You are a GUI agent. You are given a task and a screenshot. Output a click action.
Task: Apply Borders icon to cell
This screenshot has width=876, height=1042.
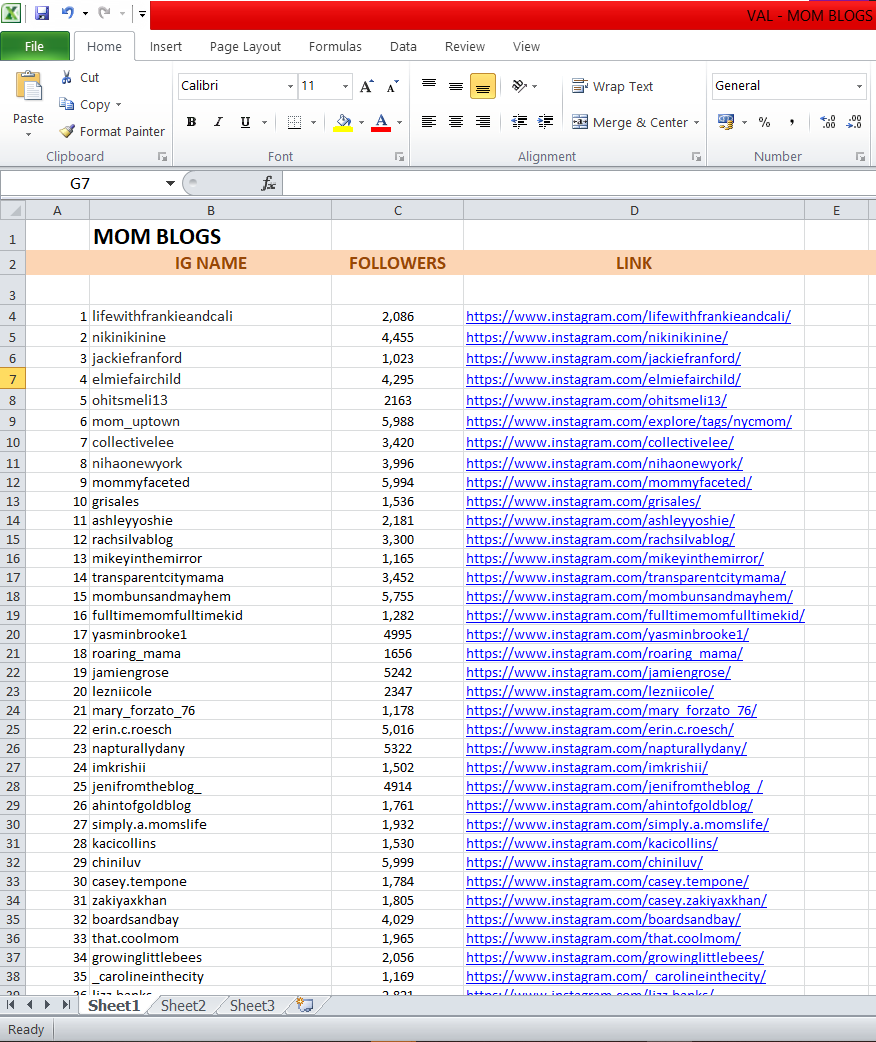294,122
